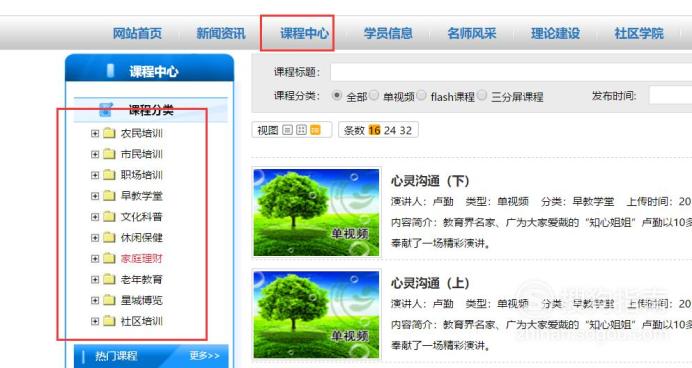
Task: Click the 文化科普 folder icon
Action: pyautogui.click(x=109, y=216)
